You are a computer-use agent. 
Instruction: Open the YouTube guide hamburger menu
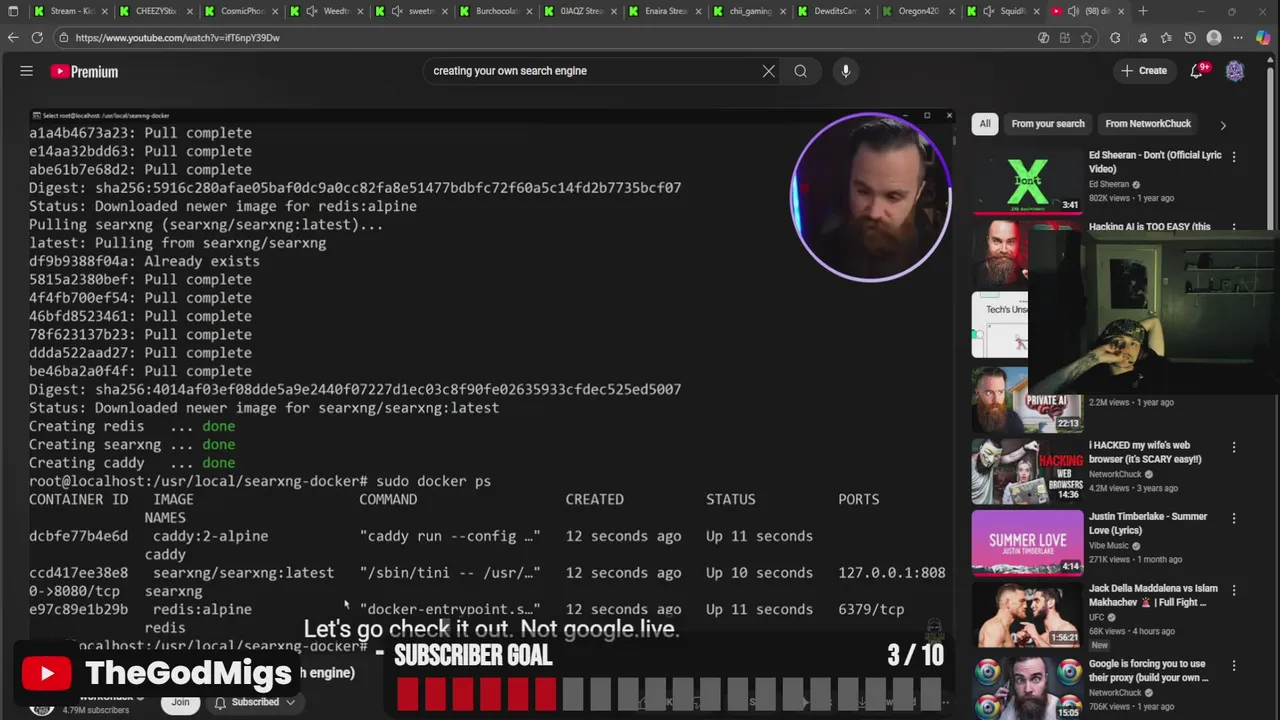[27, 71]
